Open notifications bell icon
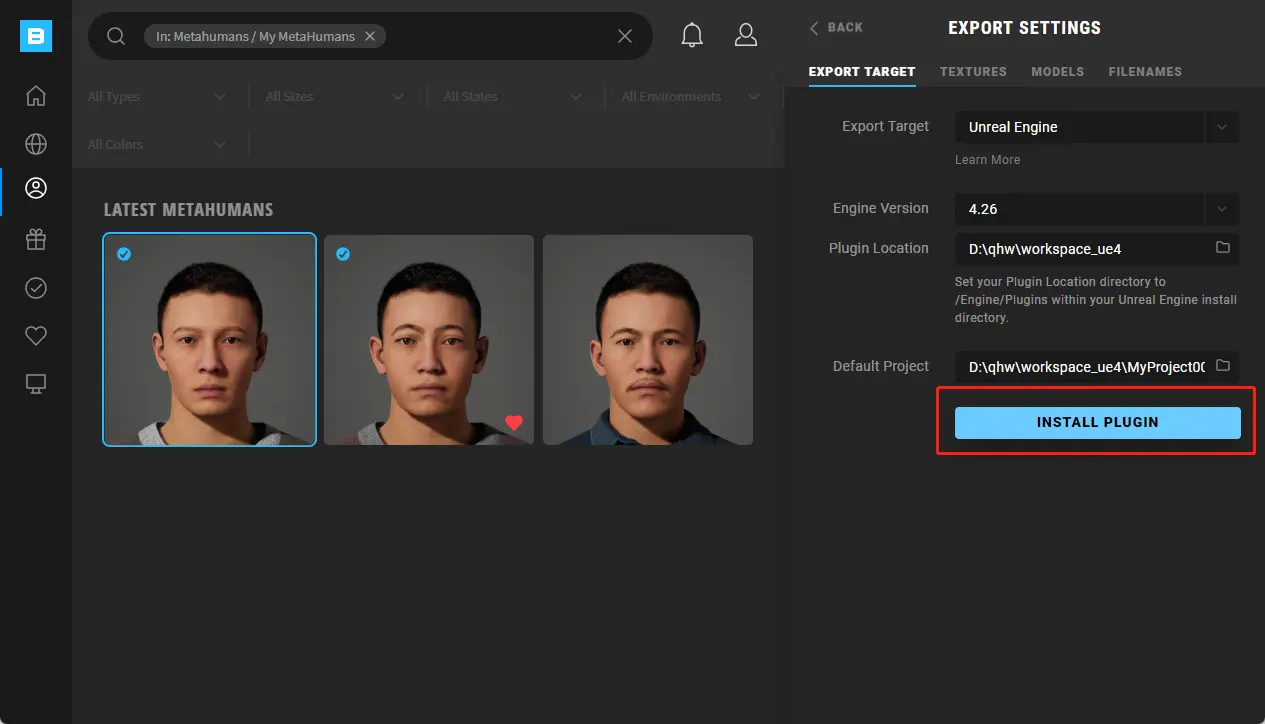This screenshot has height=724, width=1265. (x=692, y=36)
